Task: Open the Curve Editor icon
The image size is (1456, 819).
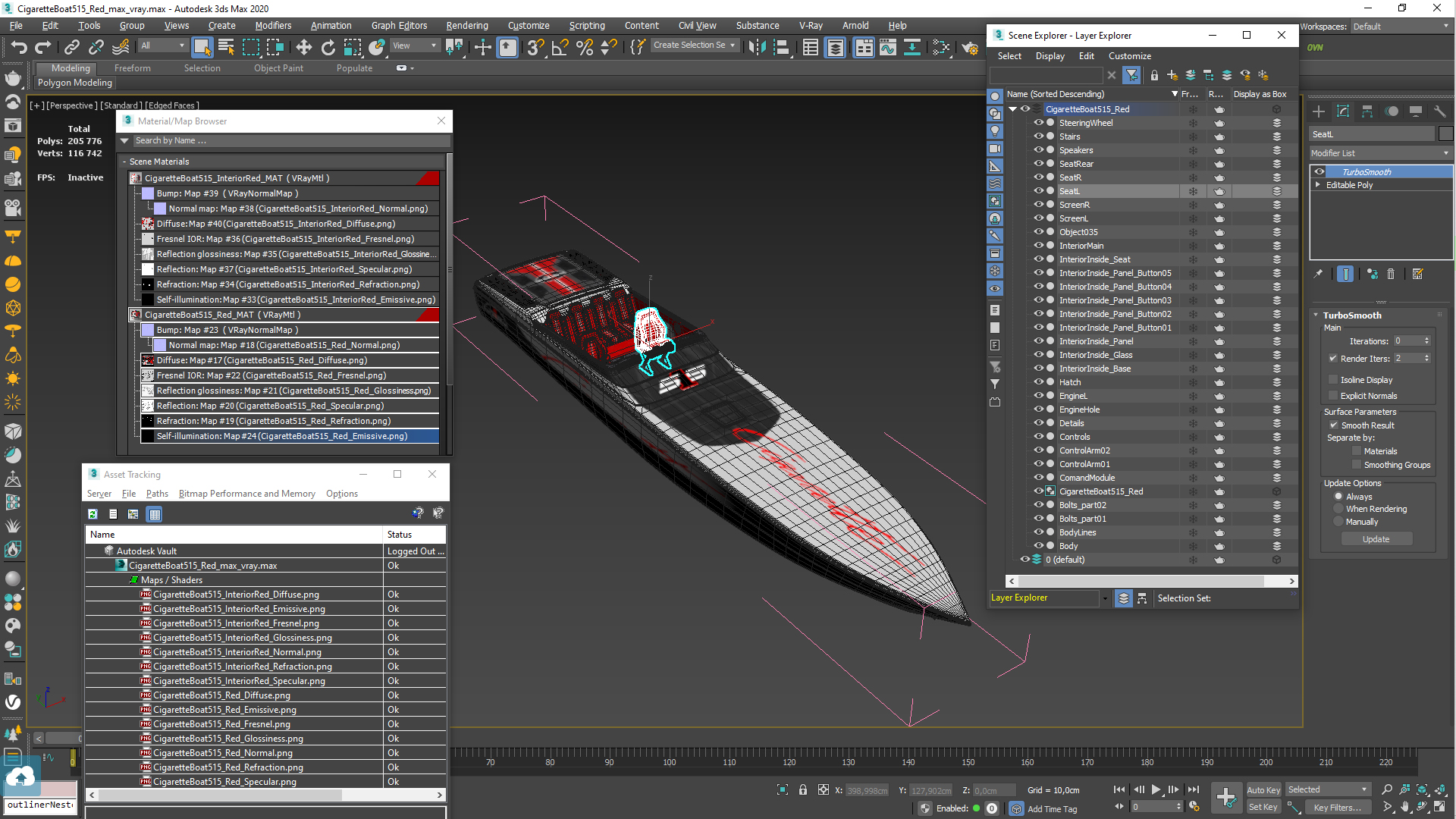Action: pyautogui.click(x=887, y=47)
